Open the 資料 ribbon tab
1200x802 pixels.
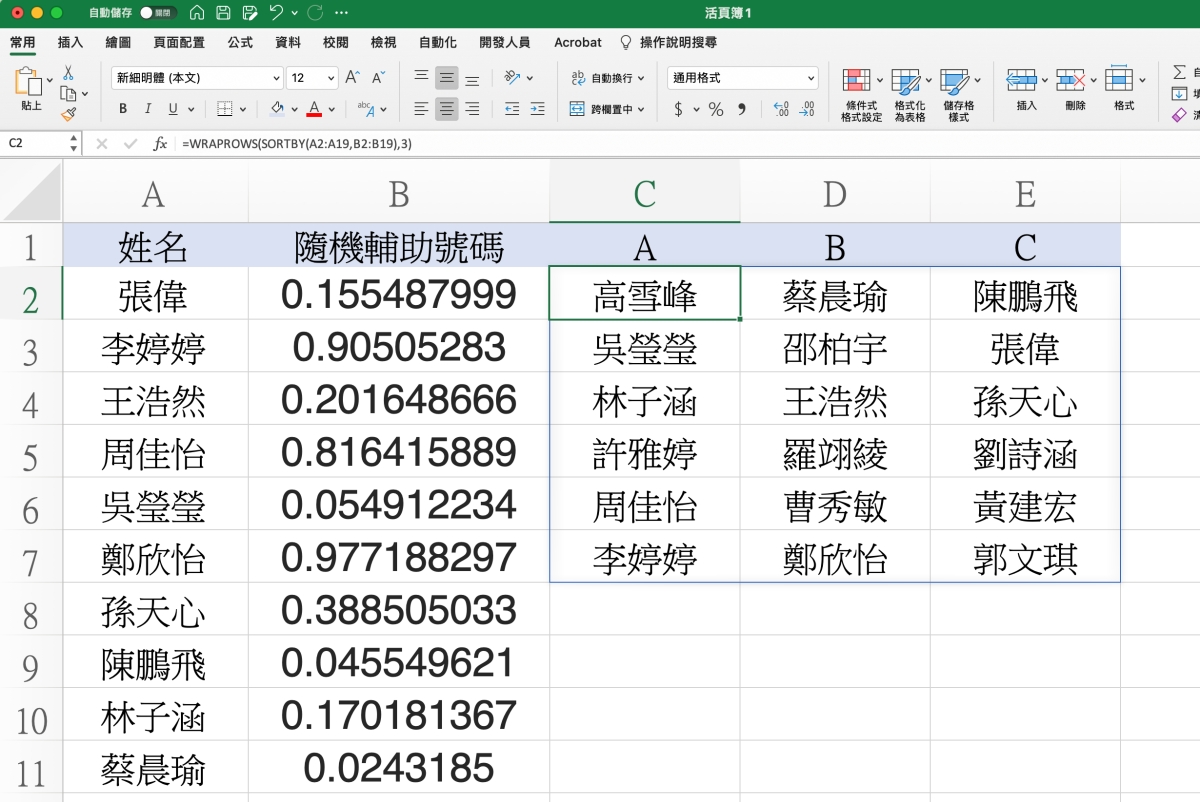pyautogui.click(x=288, y=43)
